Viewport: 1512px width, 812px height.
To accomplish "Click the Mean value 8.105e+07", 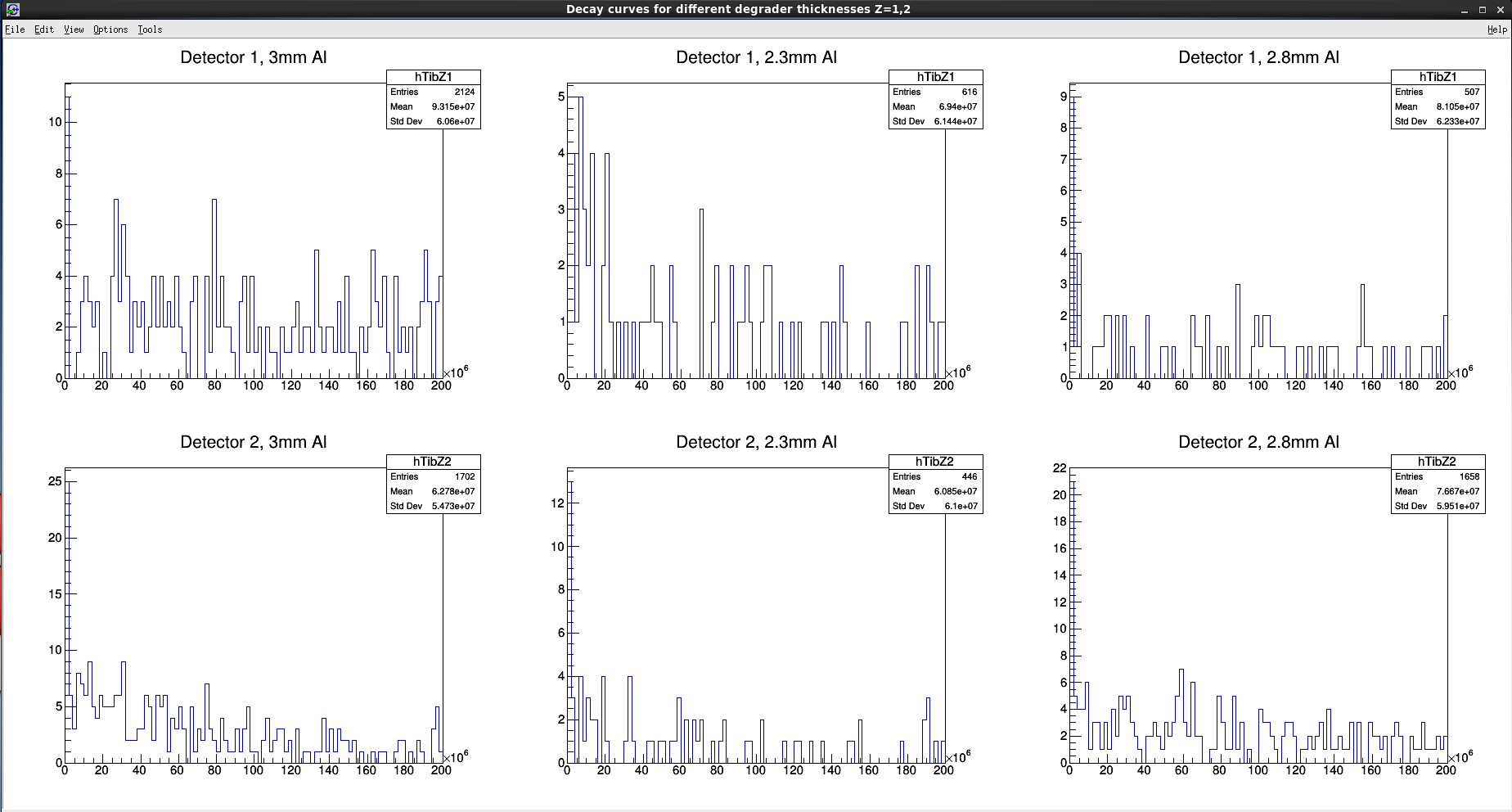I will coord(1458,106).
